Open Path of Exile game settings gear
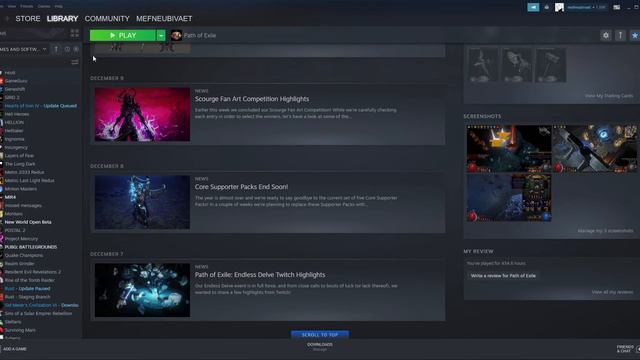 tap(606, 36)
